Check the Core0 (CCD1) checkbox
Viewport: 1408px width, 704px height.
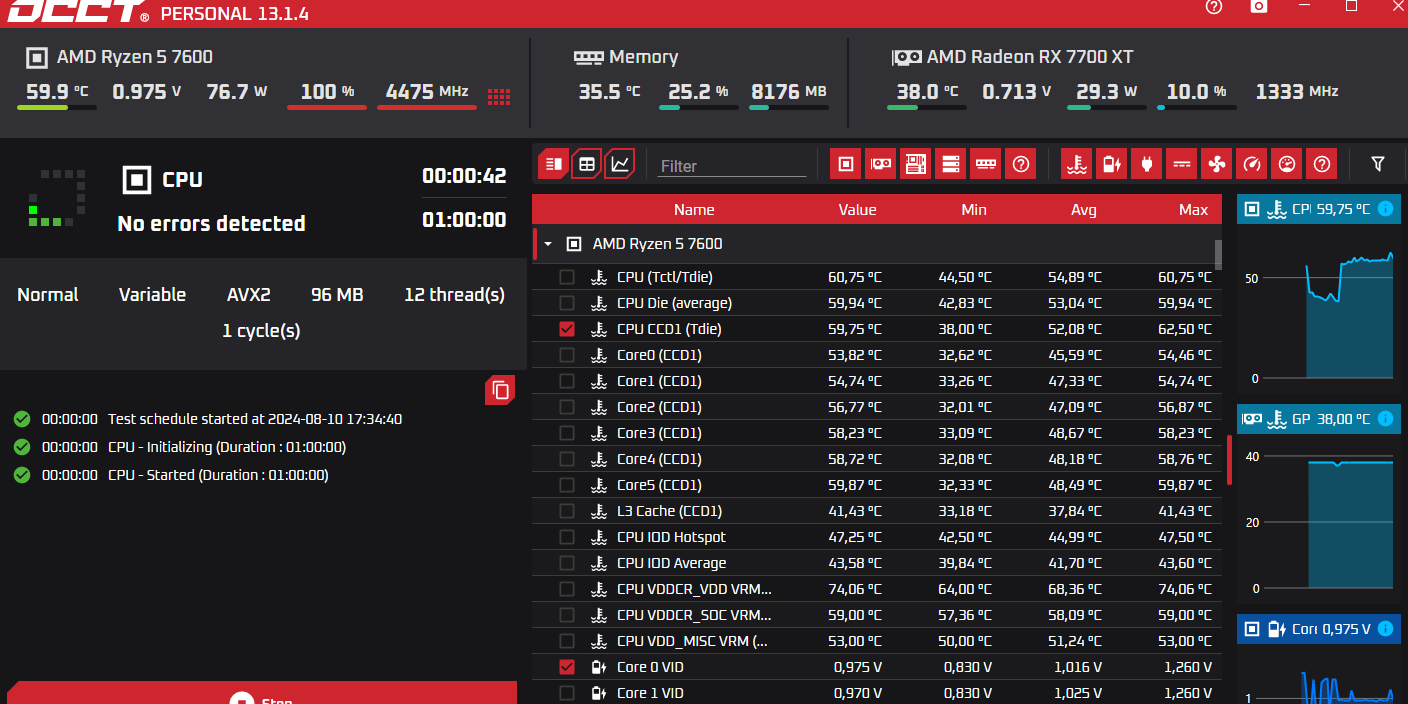tap(567, 355)
